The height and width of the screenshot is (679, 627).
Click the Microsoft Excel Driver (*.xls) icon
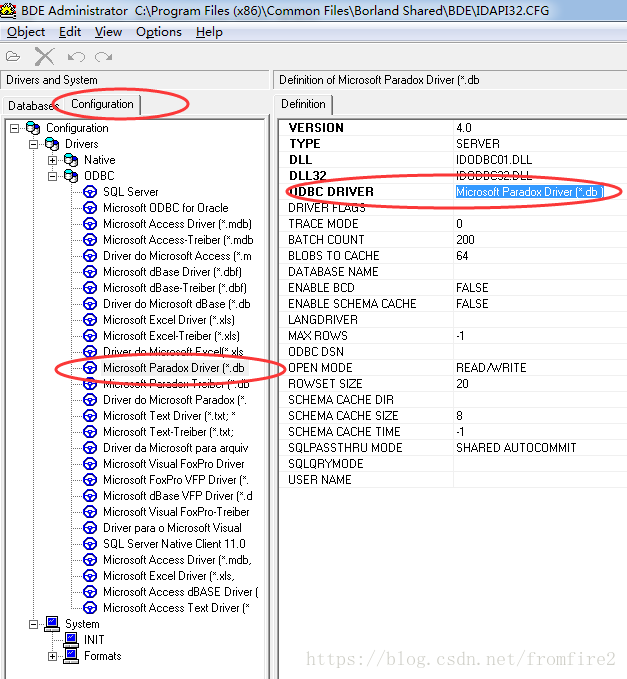point(90,320)
